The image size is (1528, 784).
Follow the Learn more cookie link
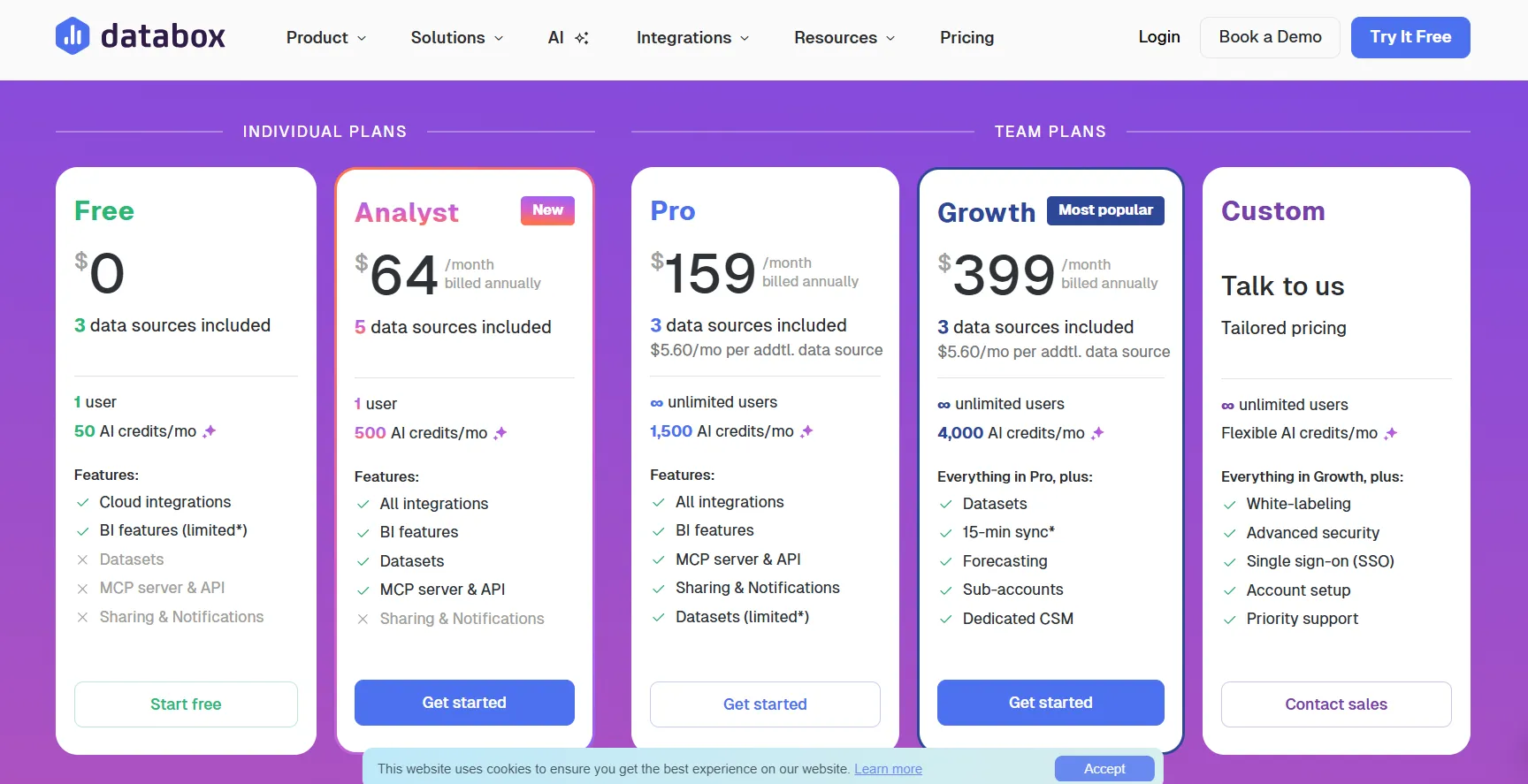pos(888,769)
